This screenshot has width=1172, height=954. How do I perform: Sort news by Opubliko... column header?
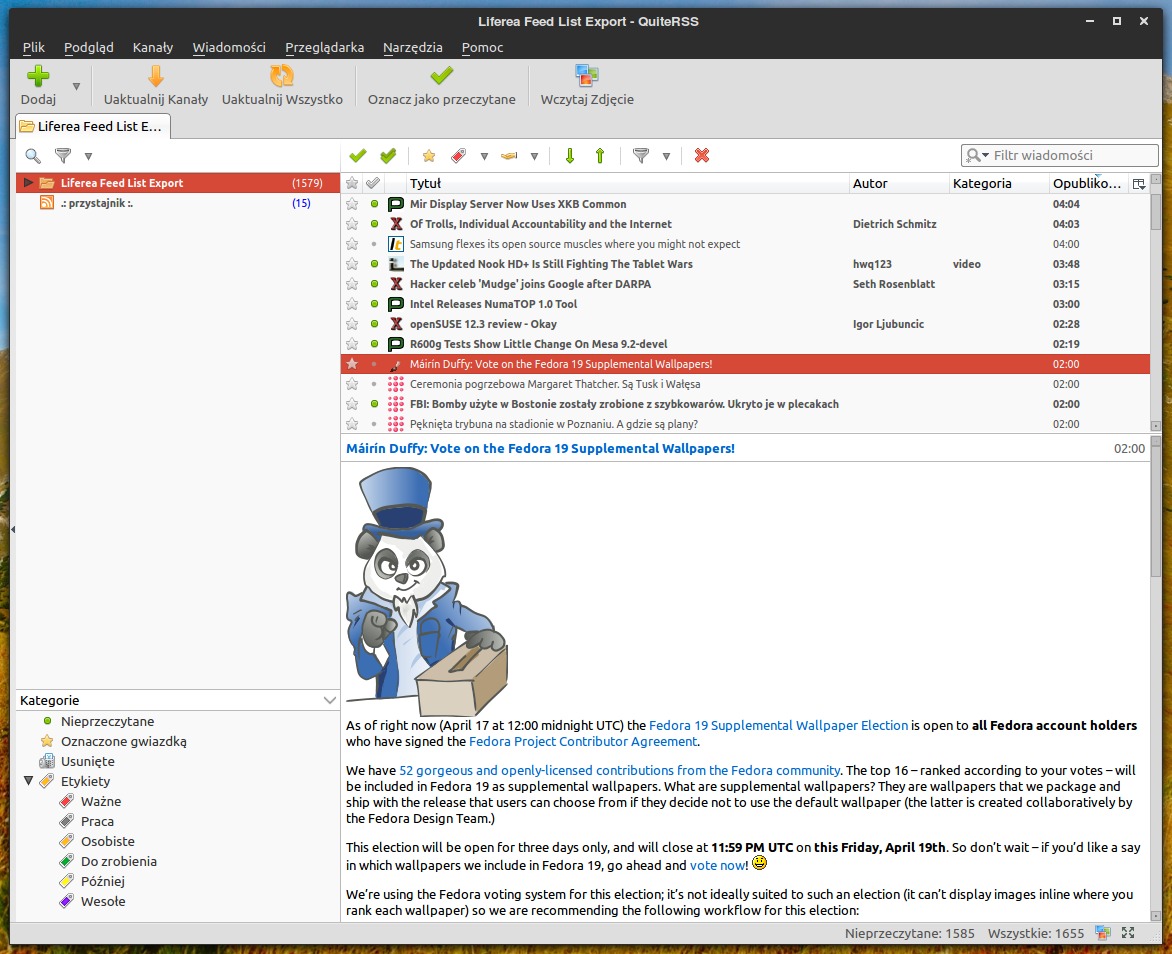pyautogui.click(x=1088, y=183)
